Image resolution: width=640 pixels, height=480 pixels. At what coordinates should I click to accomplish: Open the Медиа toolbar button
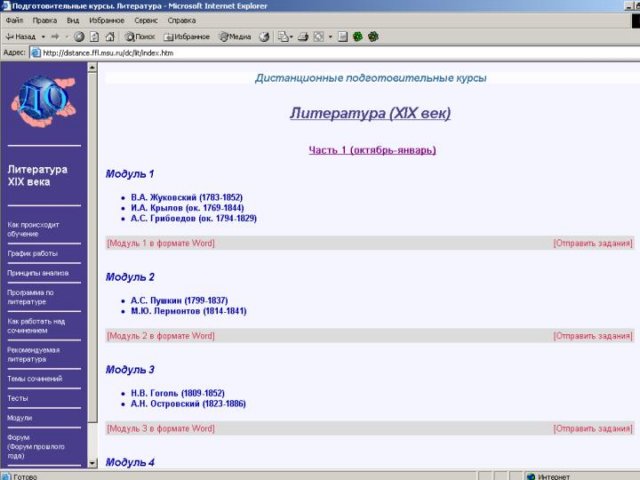click(235, 37)
